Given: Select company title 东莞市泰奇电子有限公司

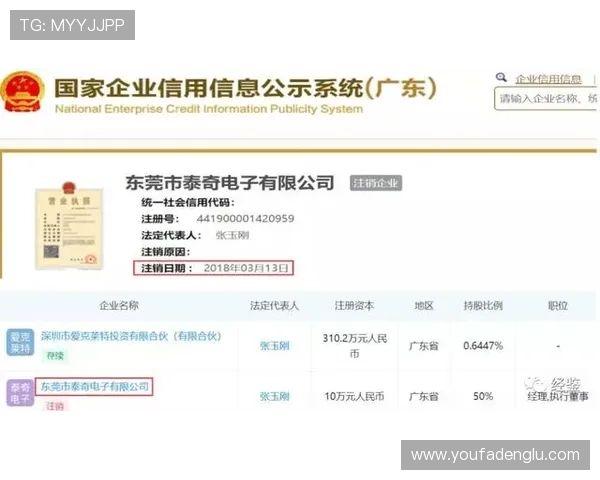Looking at the screenshot, I should pyautogui.click(x=230, y=183).
